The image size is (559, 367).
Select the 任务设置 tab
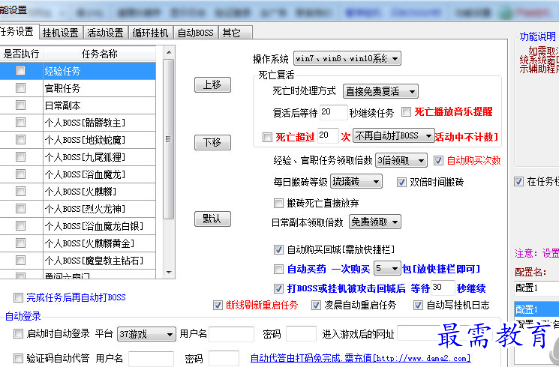click(x=18, y=31)
